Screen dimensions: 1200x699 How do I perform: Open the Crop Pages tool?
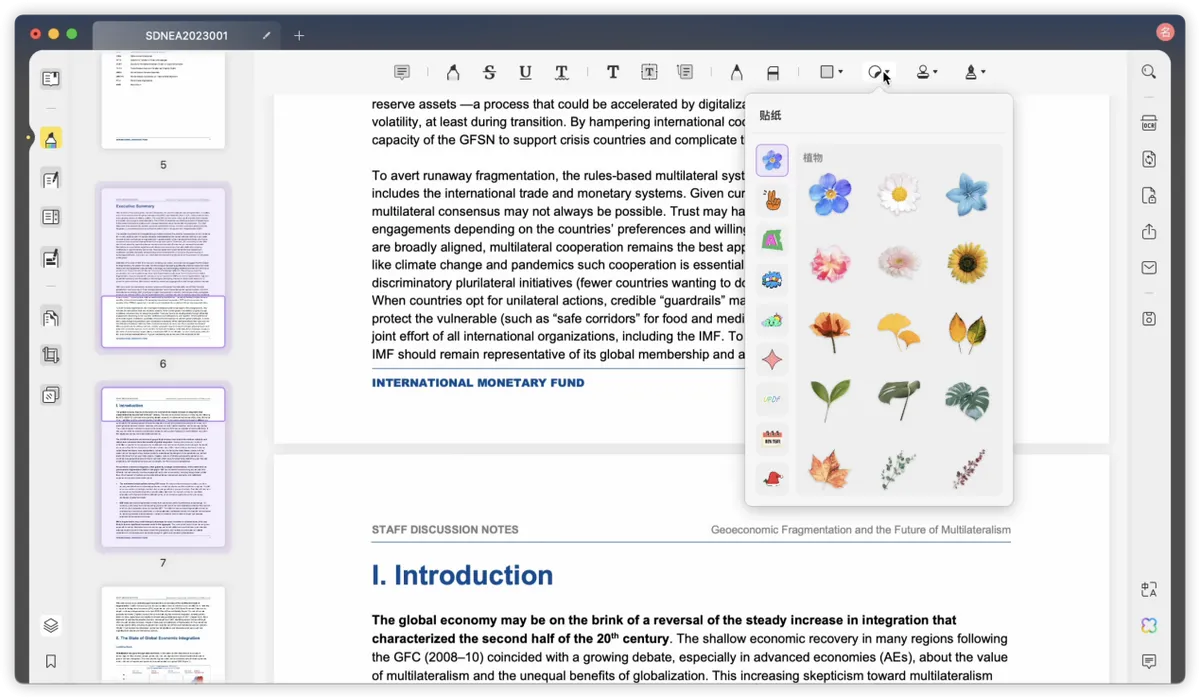coord(51,355)
